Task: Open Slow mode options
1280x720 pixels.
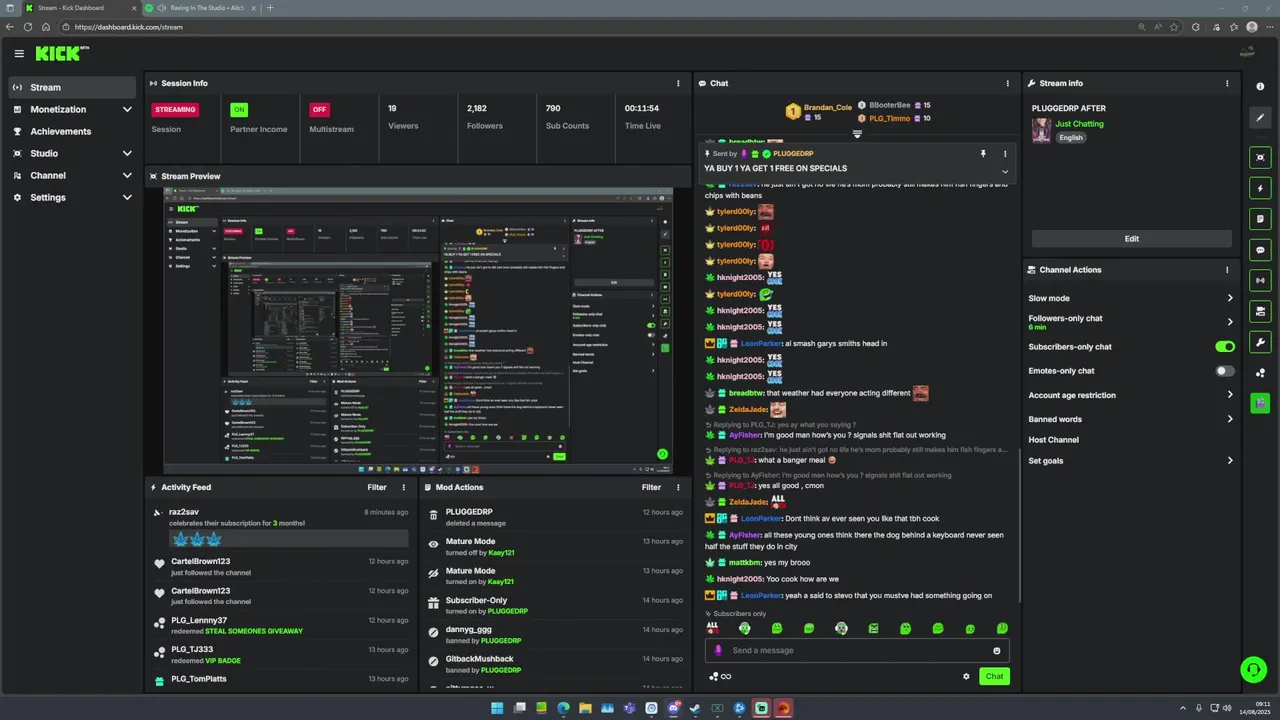Action: tap(1131, 298)
